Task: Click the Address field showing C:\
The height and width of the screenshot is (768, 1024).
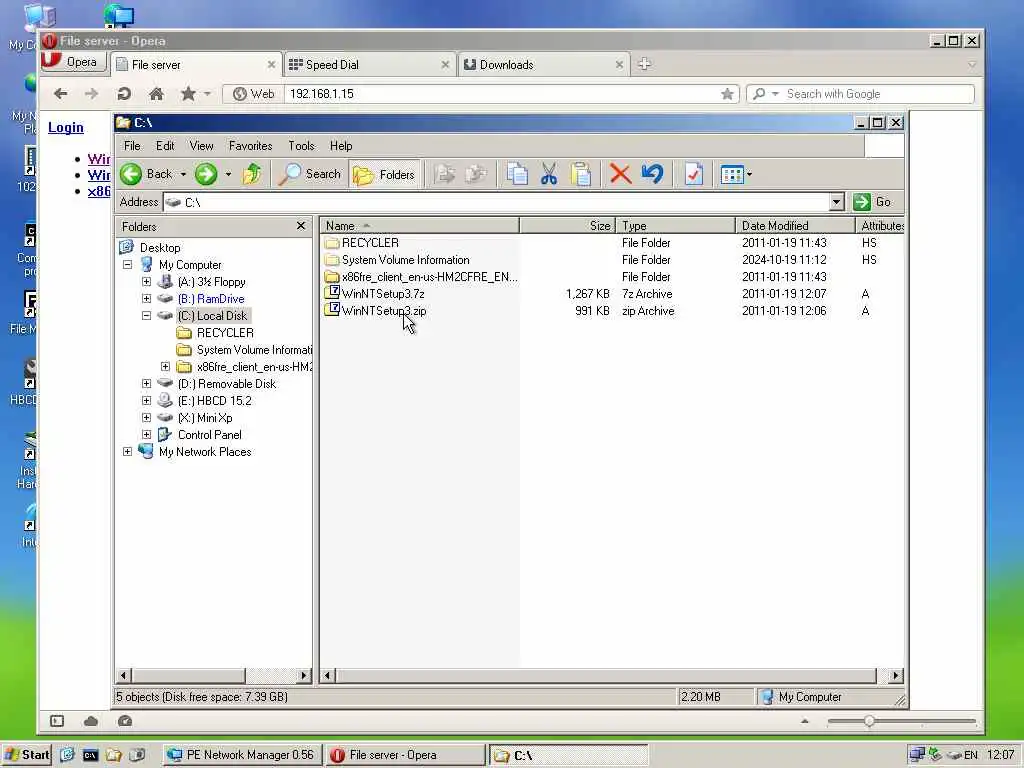Action: point(496,202)
